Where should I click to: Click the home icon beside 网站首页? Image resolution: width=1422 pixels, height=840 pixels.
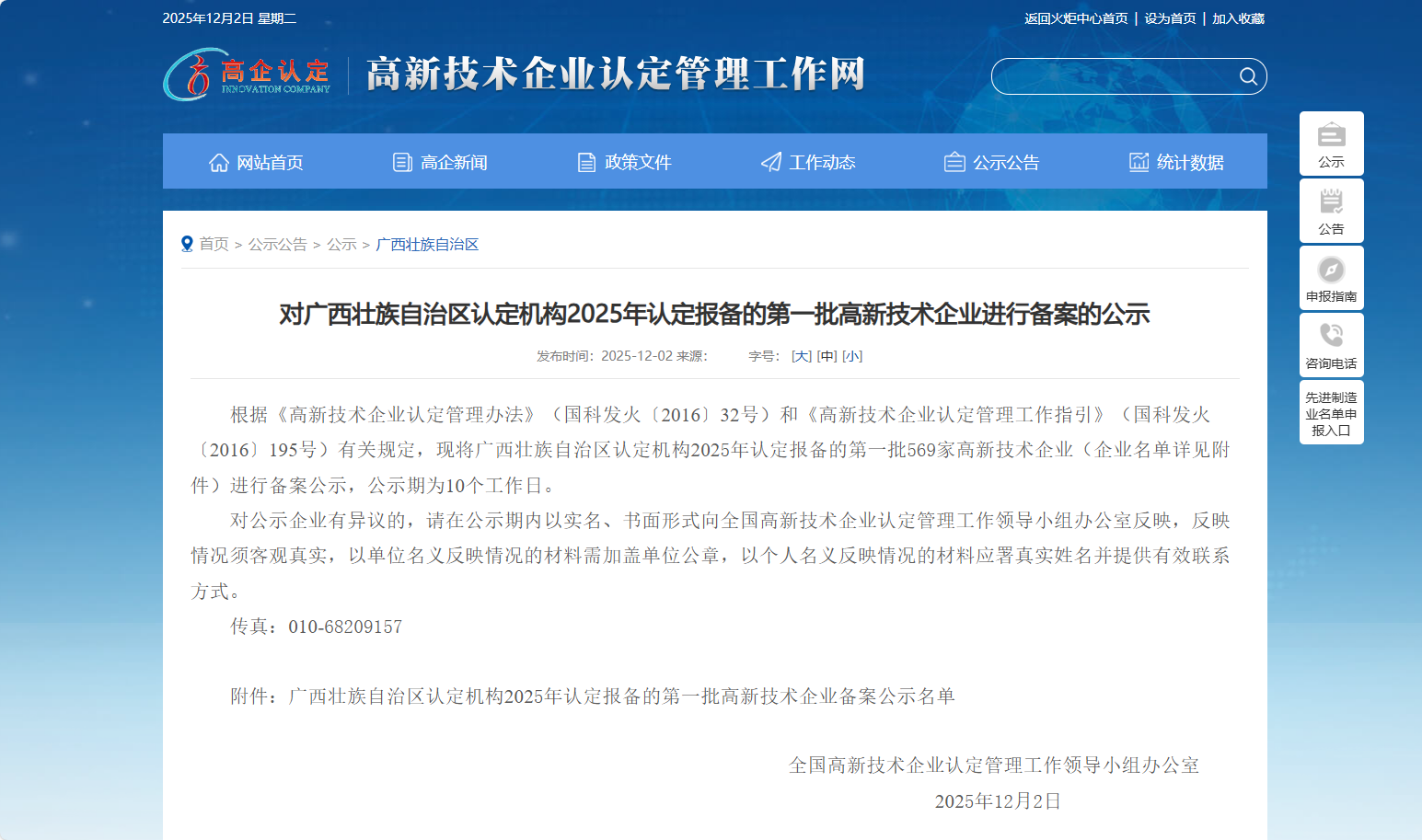219,163
